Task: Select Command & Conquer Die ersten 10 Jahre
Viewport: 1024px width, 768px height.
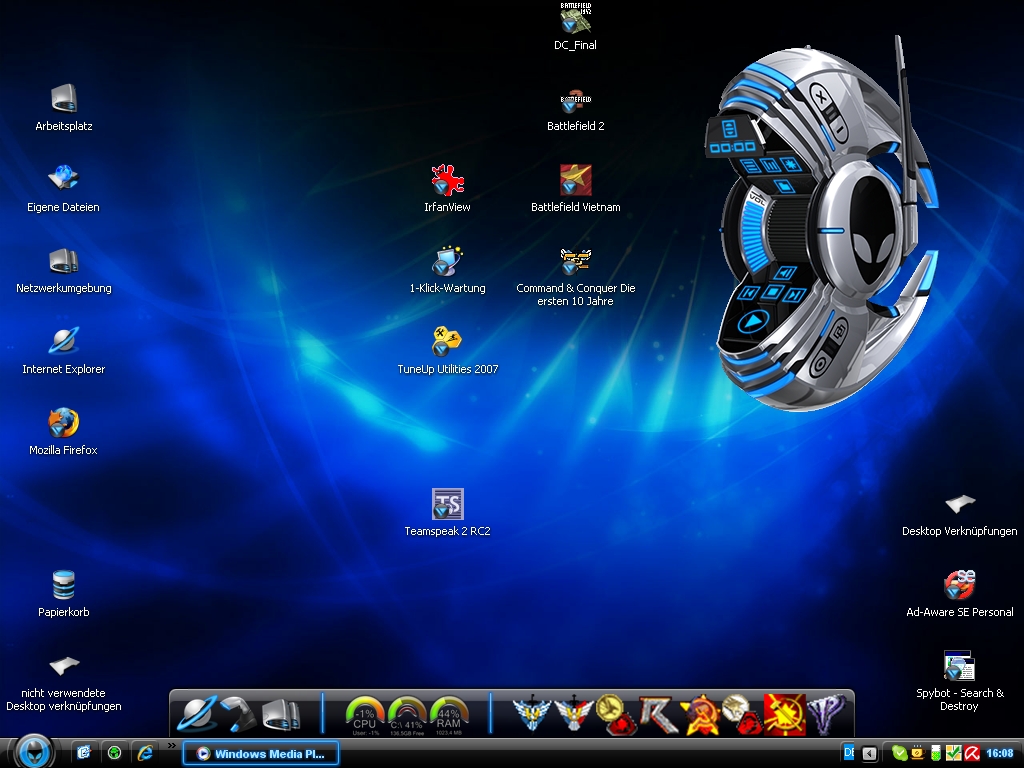Action: coord(575,276)
